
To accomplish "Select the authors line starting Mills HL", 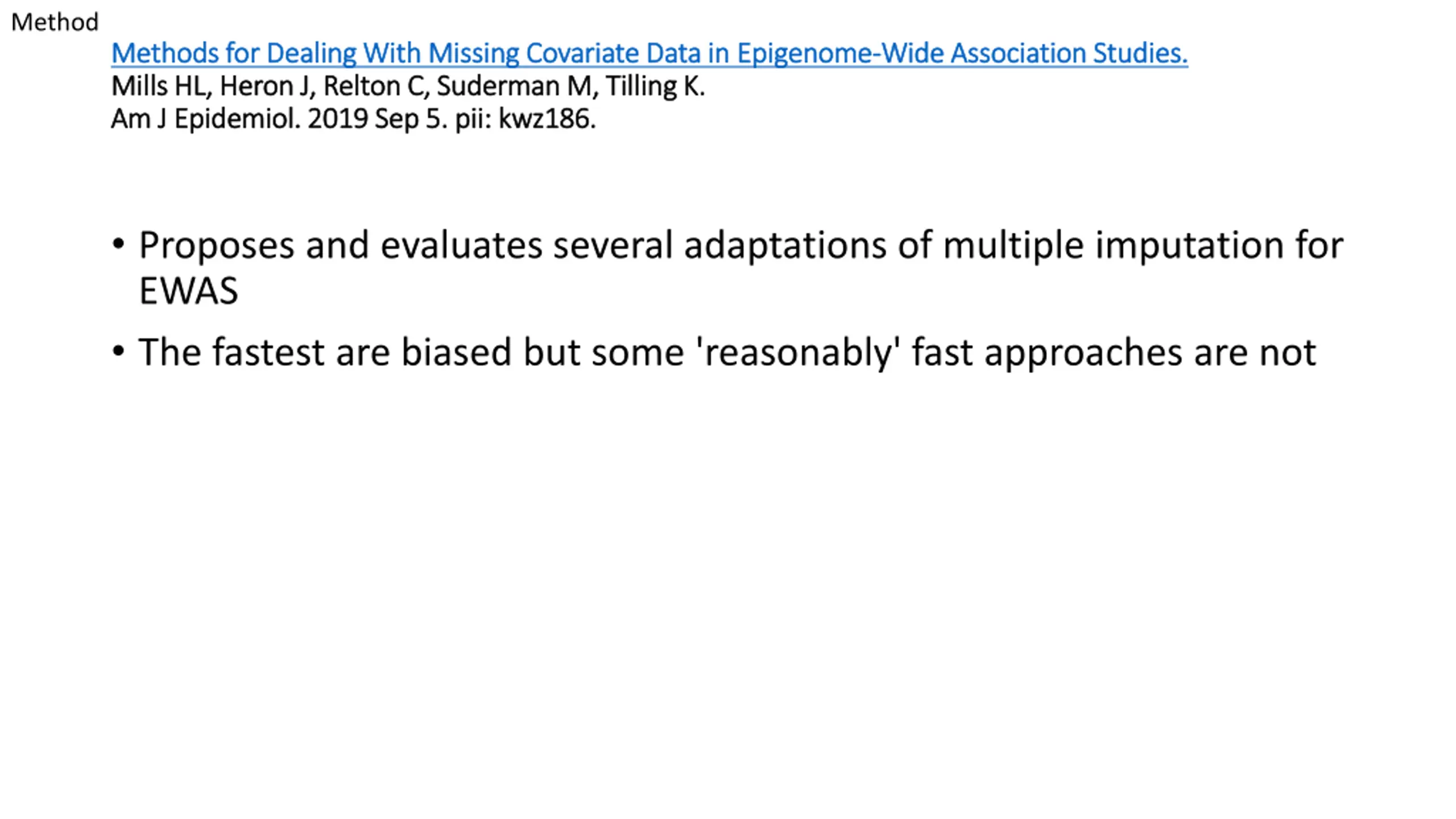I will click(408, 86).
